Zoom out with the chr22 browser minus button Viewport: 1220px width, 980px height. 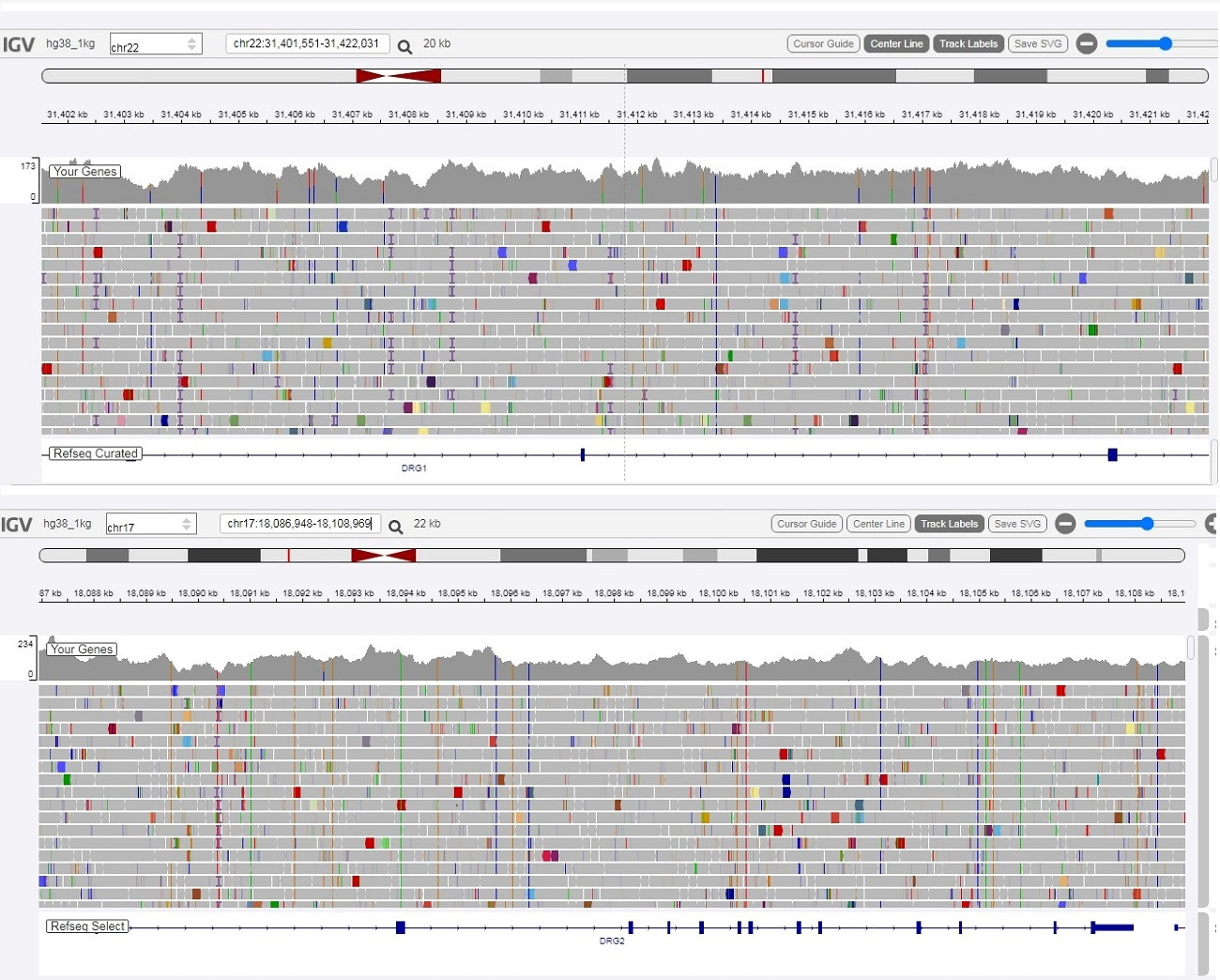click(1086, 44)
